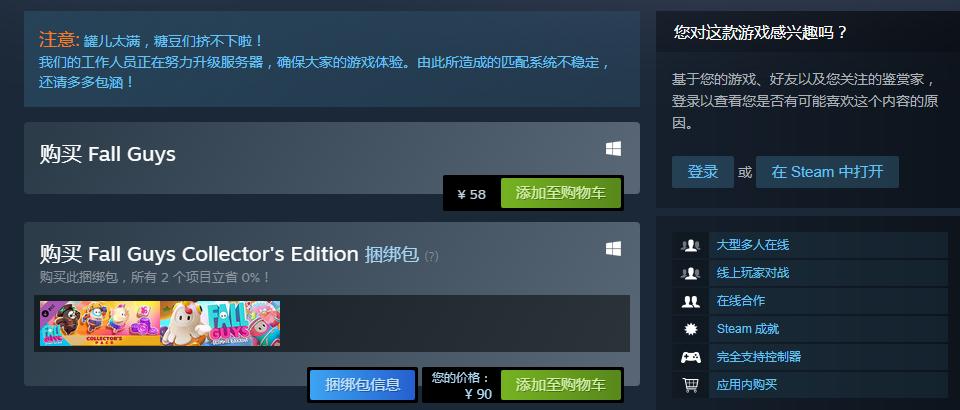This screenshot has width=960, height=410.
Task: Open the 完全支持控制器 link
Action: tap(759, 357)
